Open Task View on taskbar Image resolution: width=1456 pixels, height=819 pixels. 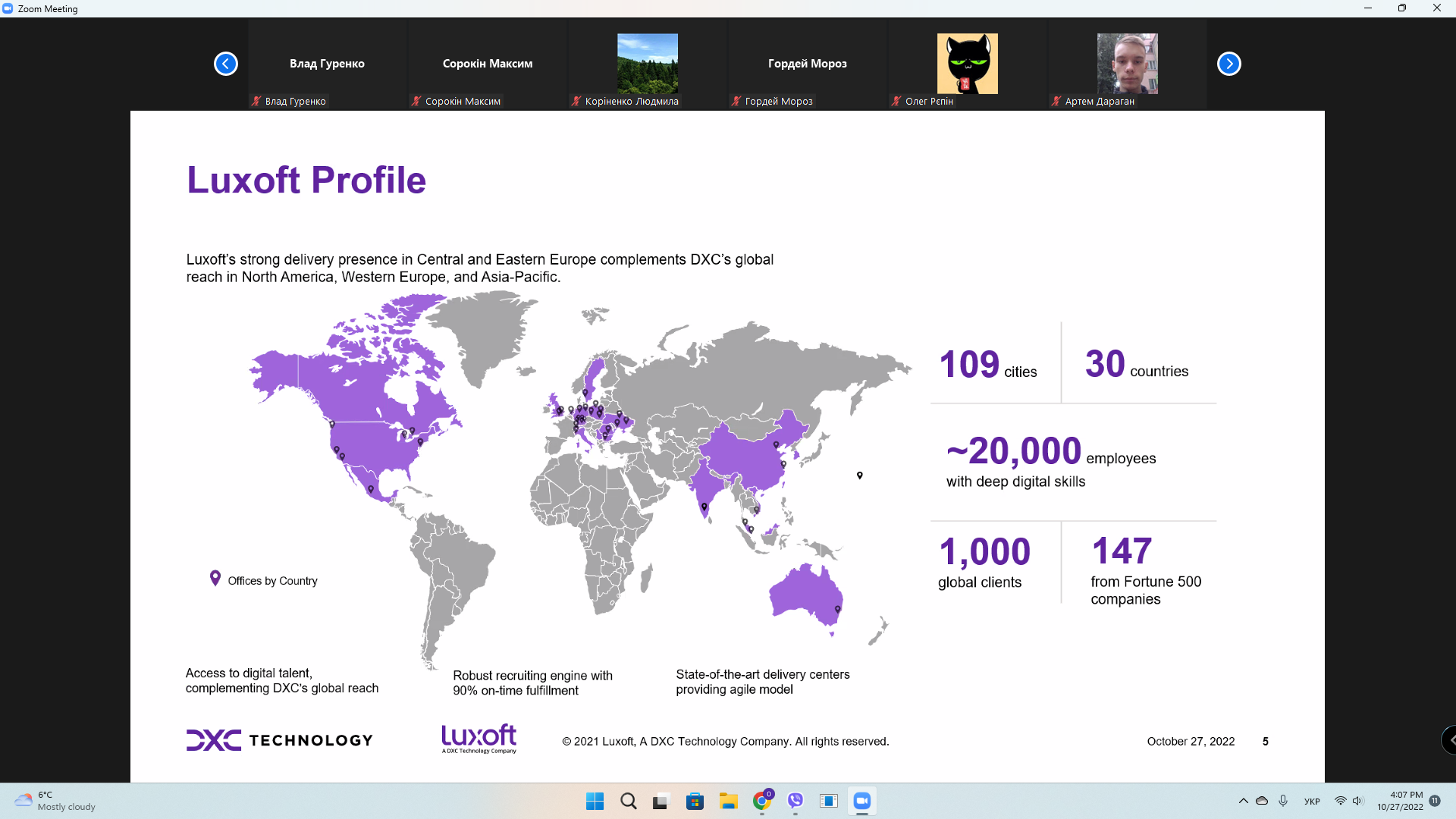pyautogui.click(x=661, y=801)
